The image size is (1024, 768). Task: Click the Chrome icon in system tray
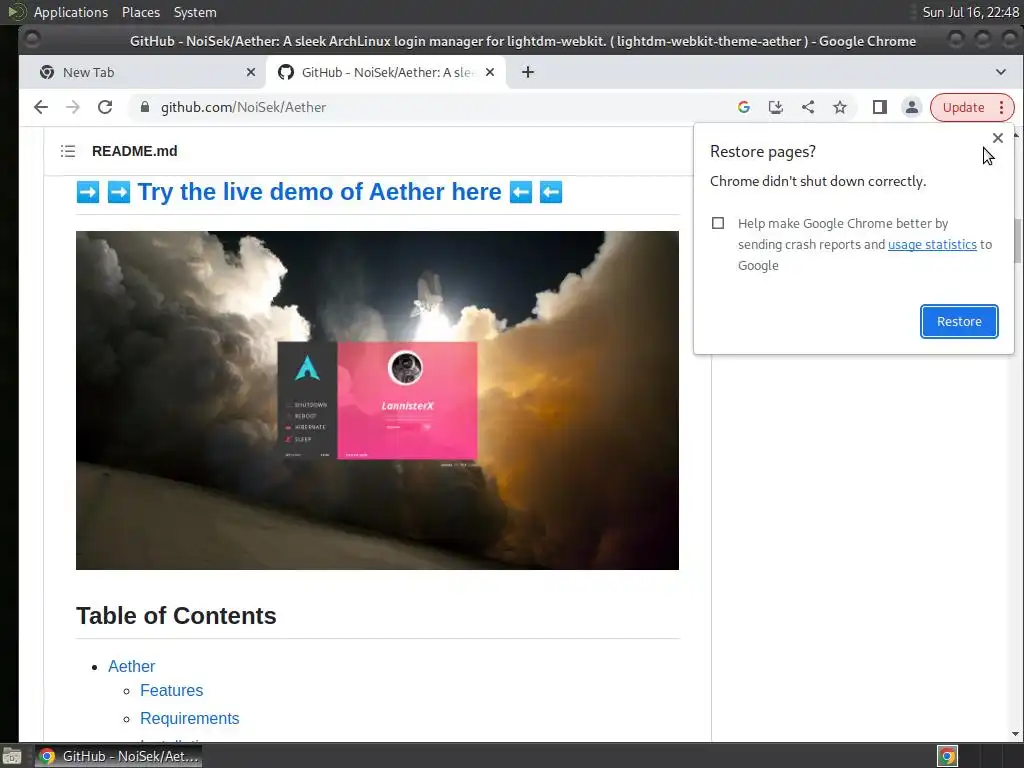coord(947,756)
